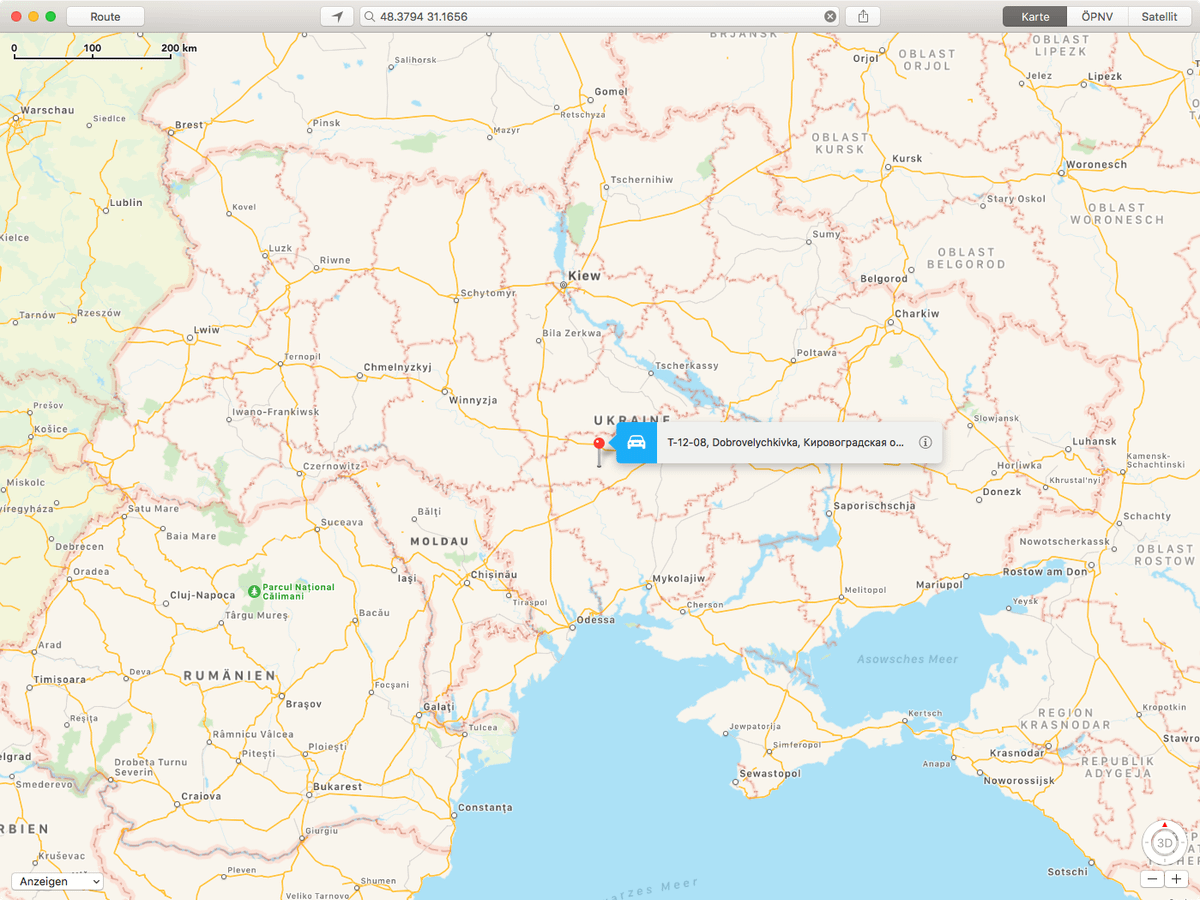1200x900 pixels.
Task: Switch to the Satellit view
Action: pyautogui.click(x=1158, y=17)
